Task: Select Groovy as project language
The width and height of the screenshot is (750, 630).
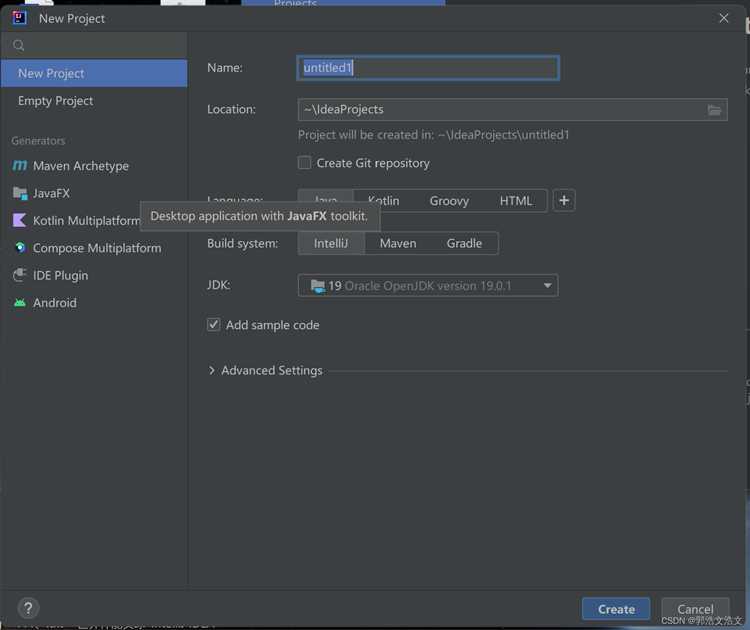Action: click(449, 201)
